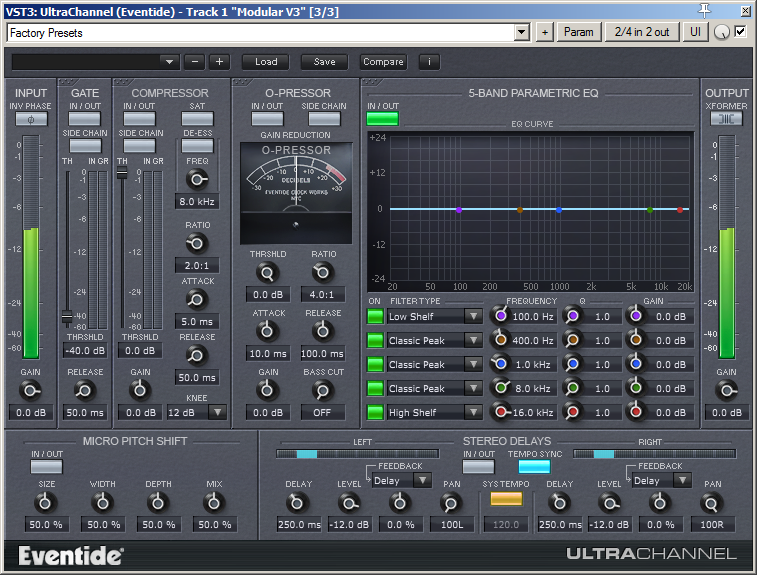Click the minus icon next to preset selector
The image size is (757, 575).
[x=195, y=62]
